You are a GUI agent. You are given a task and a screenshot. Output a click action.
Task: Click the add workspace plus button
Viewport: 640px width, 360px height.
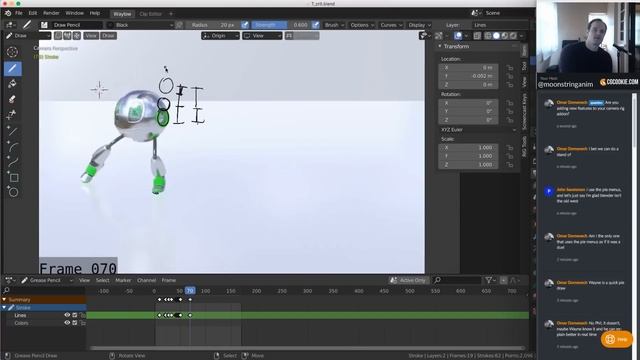pyautogui.click(x=171, y=14)
